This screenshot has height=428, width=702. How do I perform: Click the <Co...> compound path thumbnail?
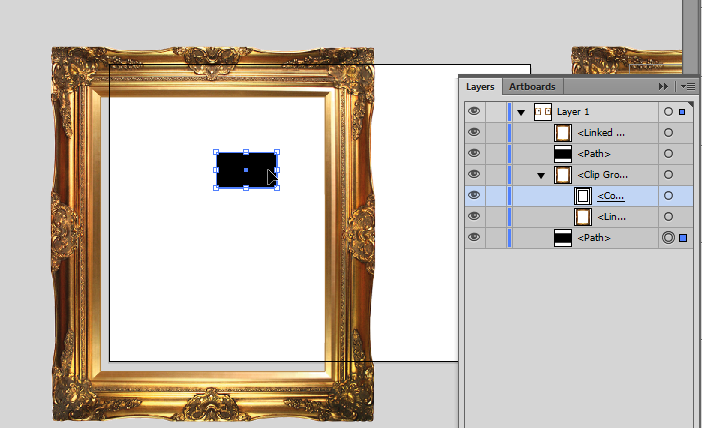(583, 196)
